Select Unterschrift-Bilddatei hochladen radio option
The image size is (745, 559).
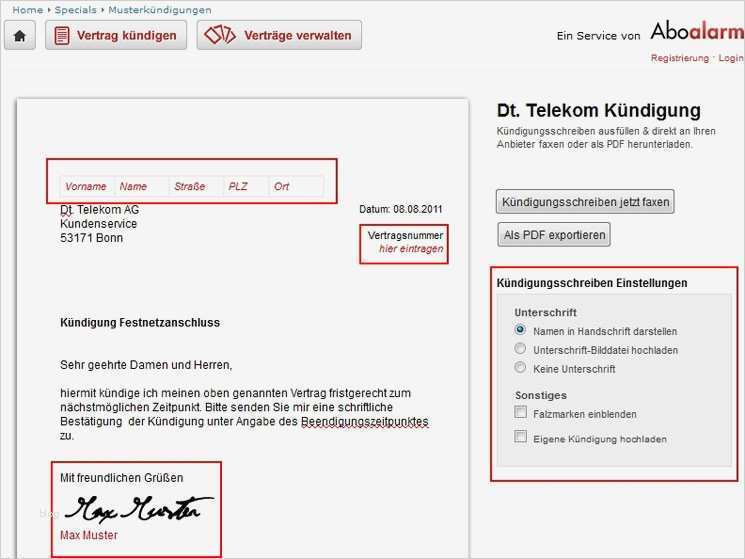click(520, 349)
